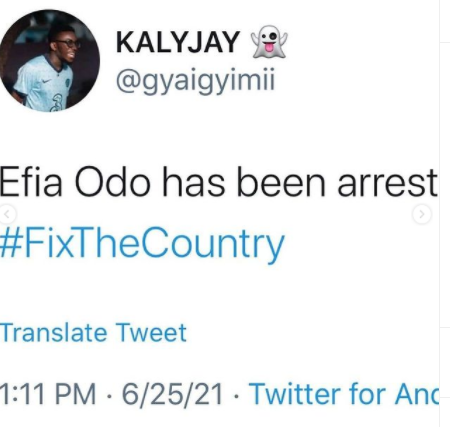Screen dimensions: 450x427
Task: Click the word 'arrest' in the tweet
Action: tap(387, 184)
